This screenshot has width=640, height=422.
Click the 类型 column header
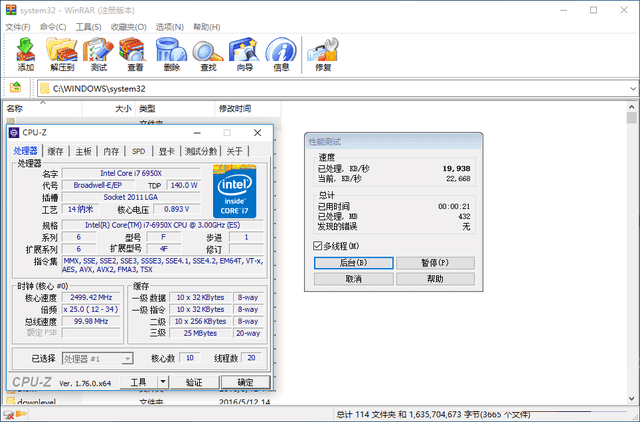pos(175,109)
